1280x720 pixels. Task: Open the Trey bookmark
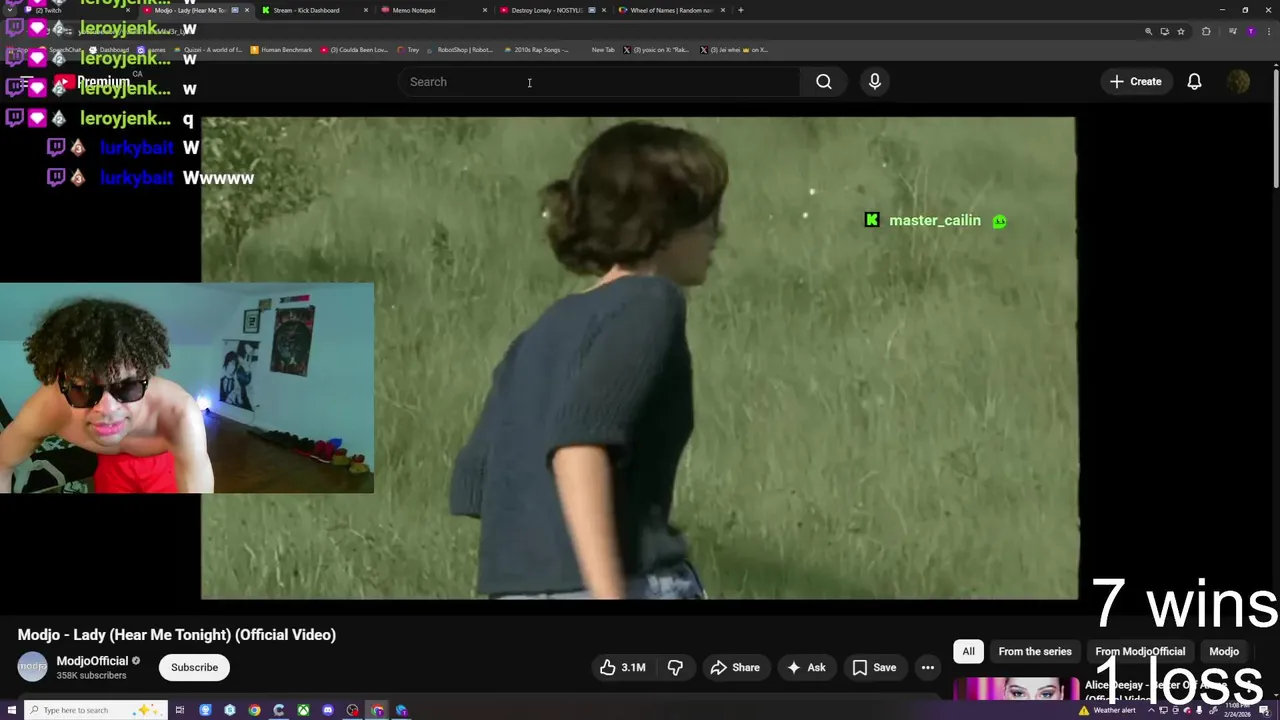(408, 50)
